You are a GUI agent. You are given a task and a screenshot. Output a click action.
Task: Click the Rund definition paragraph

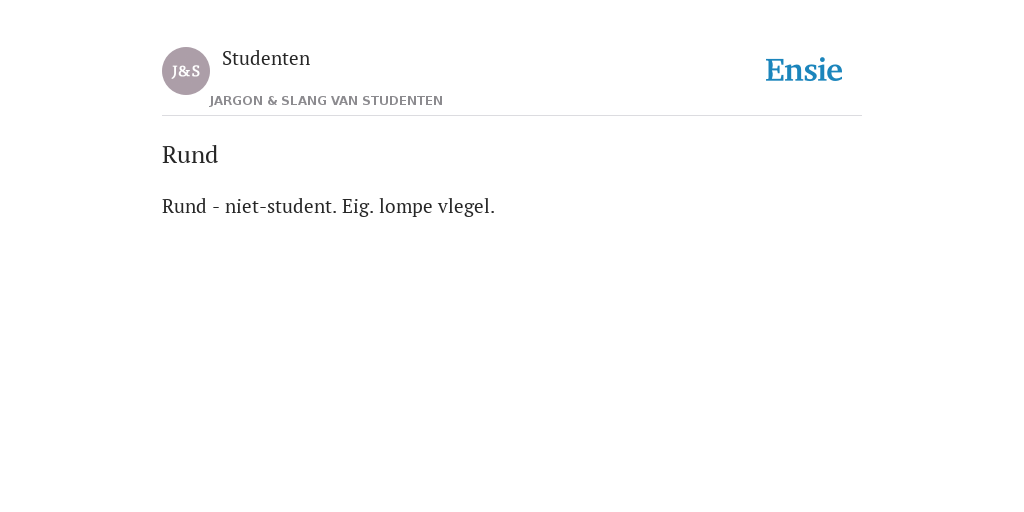coord(328,206)
